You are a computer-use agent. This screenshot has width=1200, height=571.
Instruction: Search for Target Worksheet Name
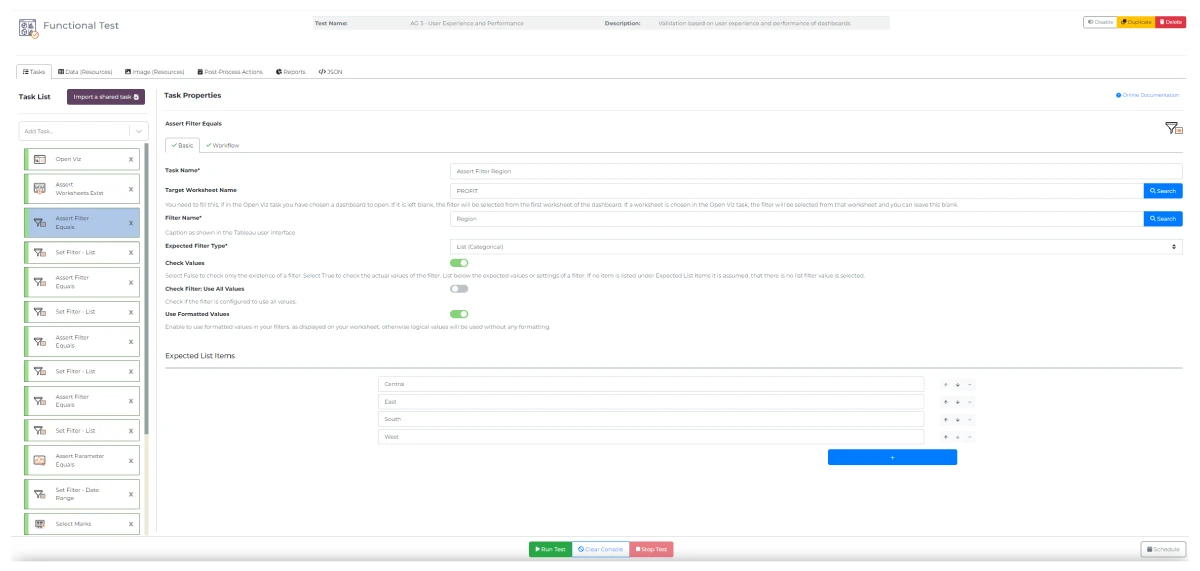point(1163,190)
